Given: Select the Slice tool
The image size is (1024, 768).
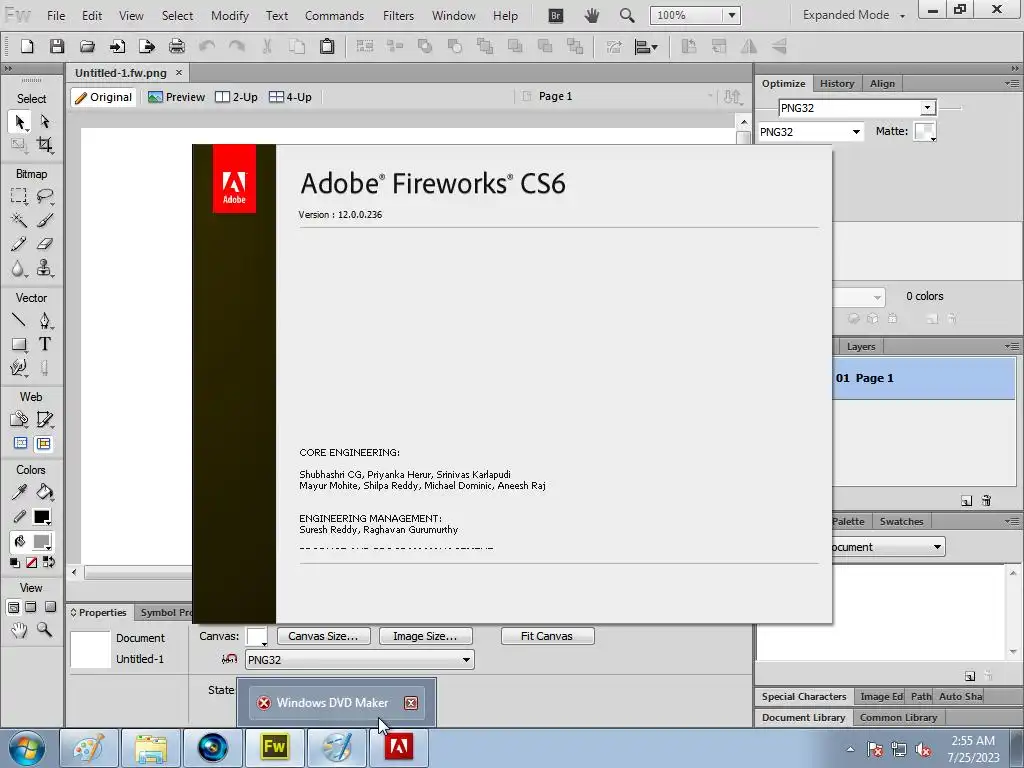Looking at the screenshot, I should (44, 419).
